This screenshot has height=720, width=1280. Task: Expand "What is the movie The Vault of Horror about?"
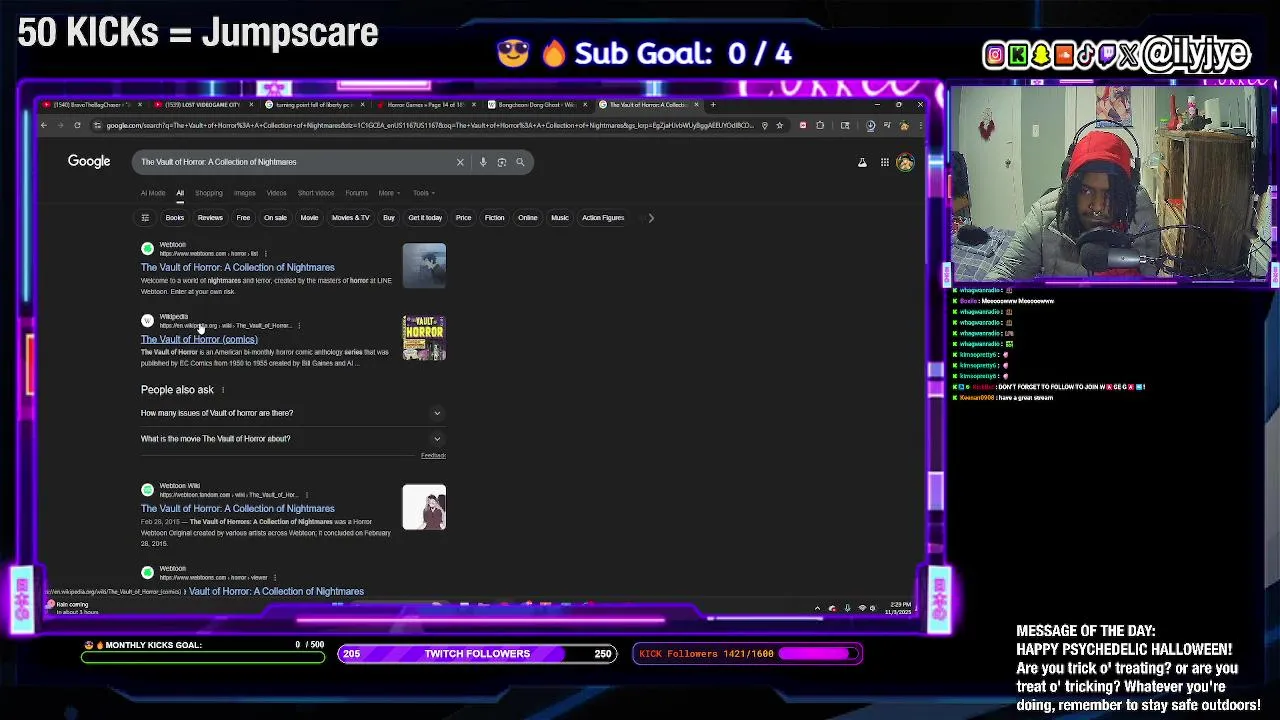point(293,439)
